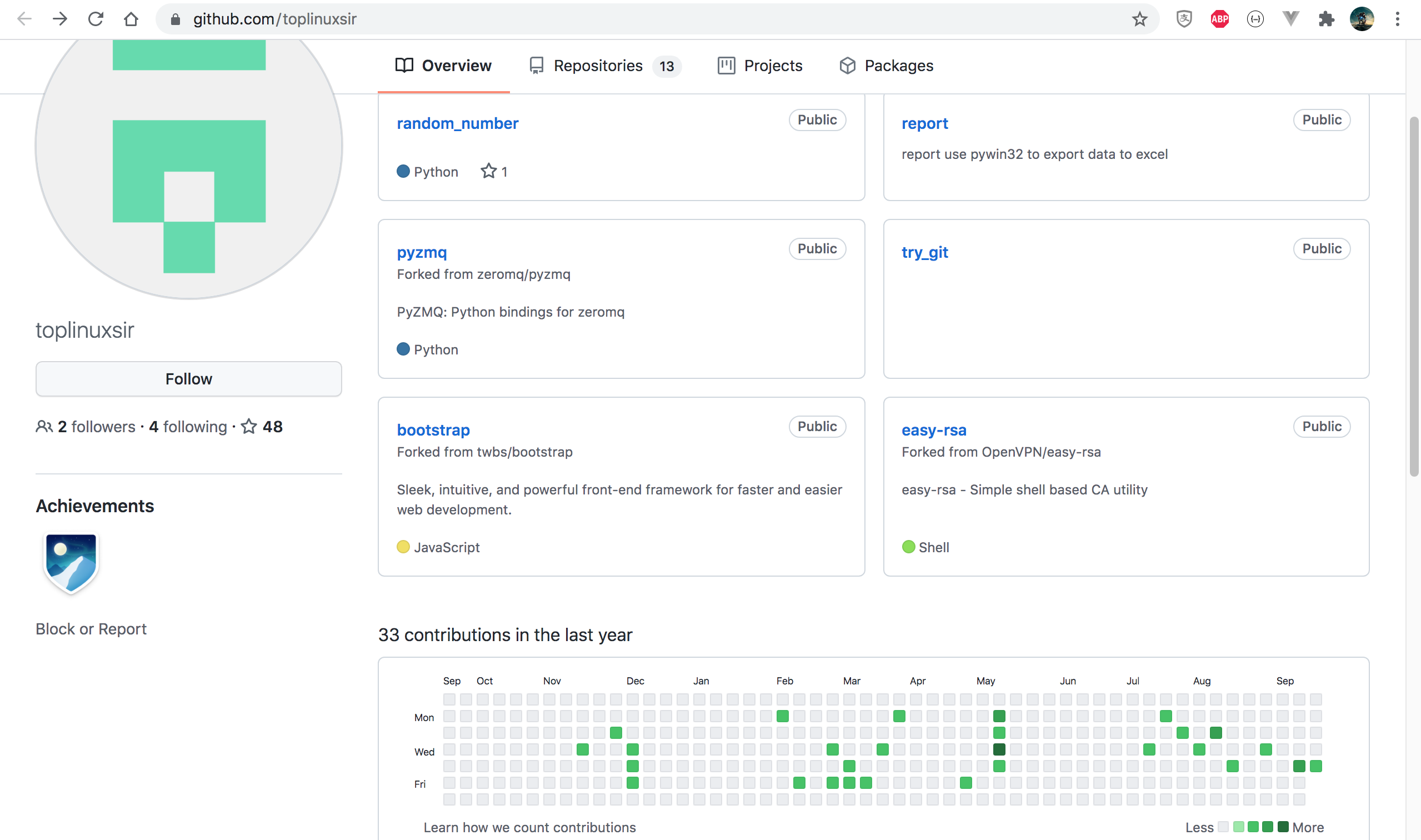This screenshot has width=1421, height=840.
Task: Click the report description text
Action: click(x=1034, y=154)
